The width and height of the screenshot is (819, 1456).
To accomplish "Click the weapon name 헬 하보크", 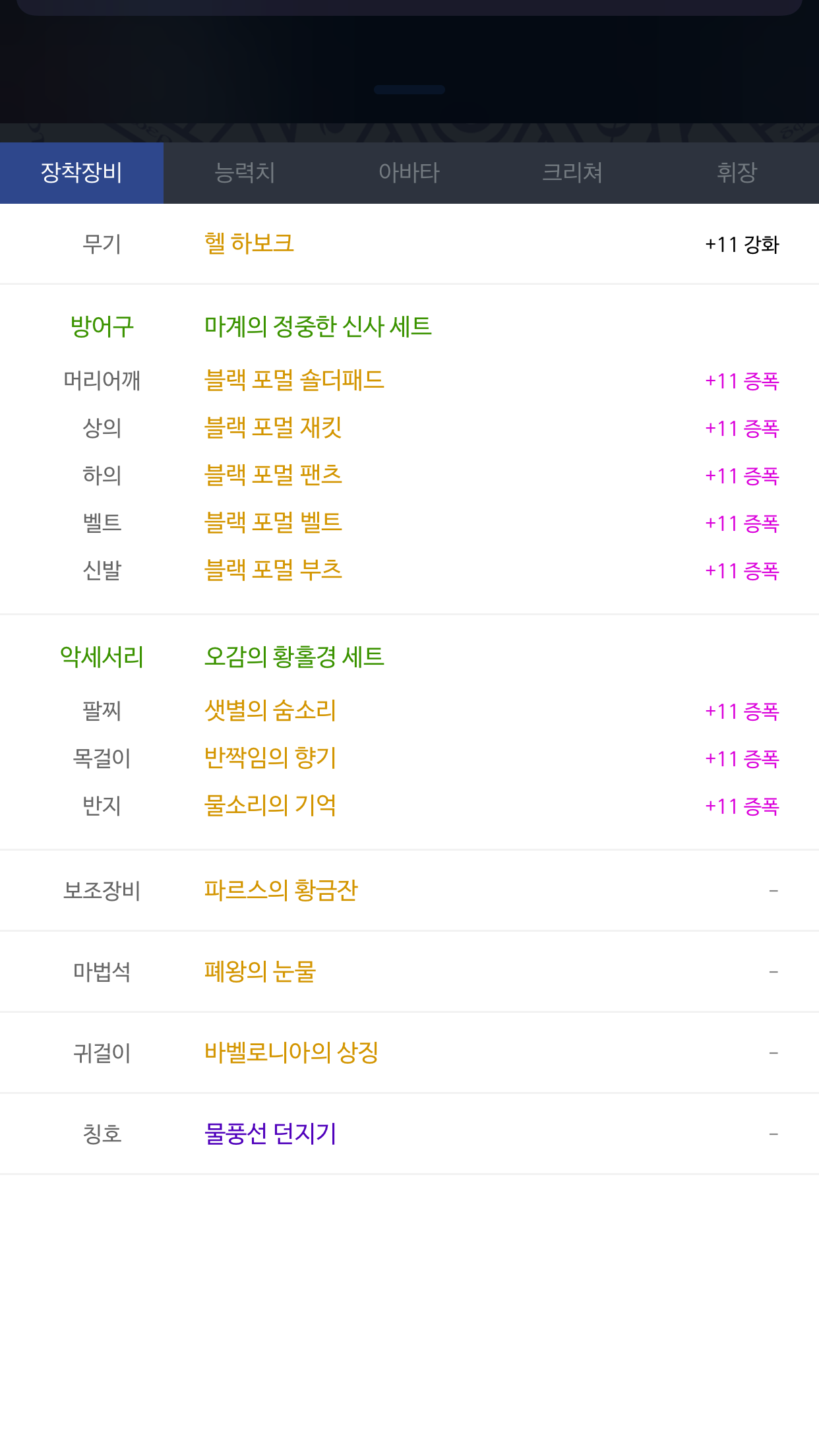I will pos(249,243).
